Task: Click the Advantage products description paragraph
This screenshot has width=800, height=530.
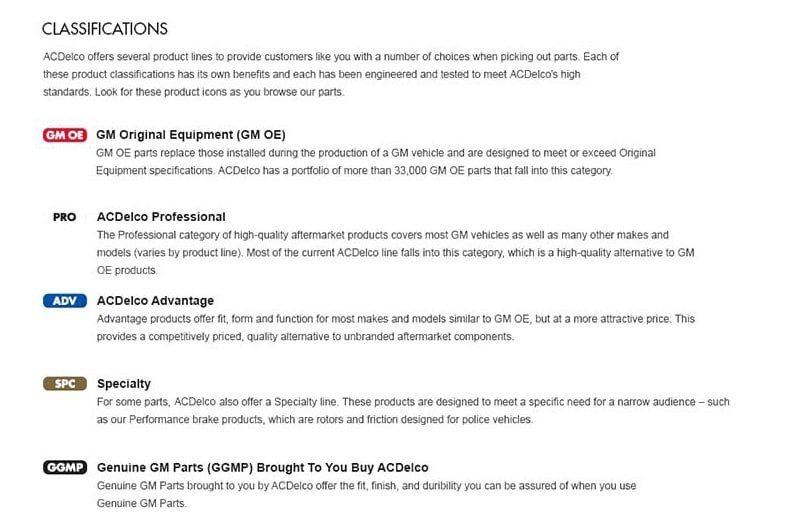Action: [x=395, y=327]
